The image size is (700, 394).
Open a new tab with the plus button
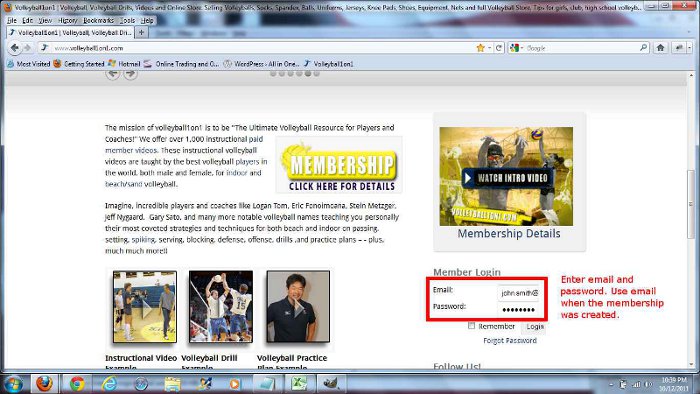pos(141,33)
